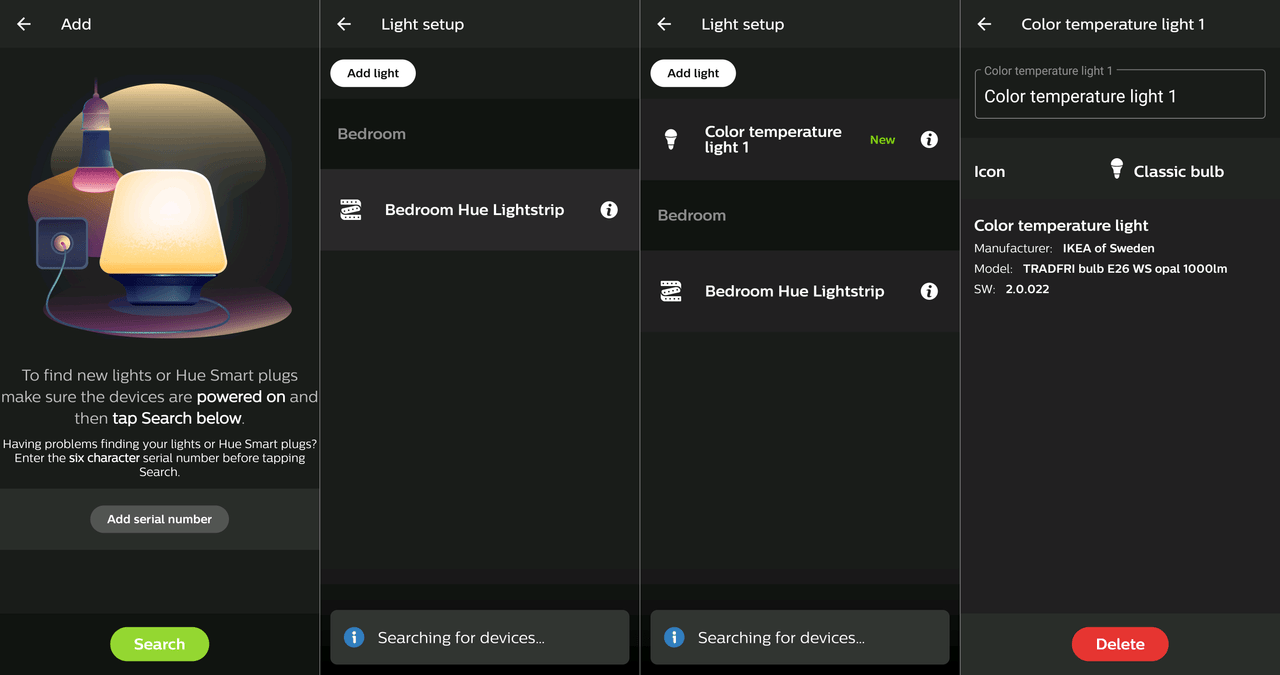The width and height of the screenshot is (1280, 675).
Task: Select Color temperature light 1 list row
Action: pos(800,140)
